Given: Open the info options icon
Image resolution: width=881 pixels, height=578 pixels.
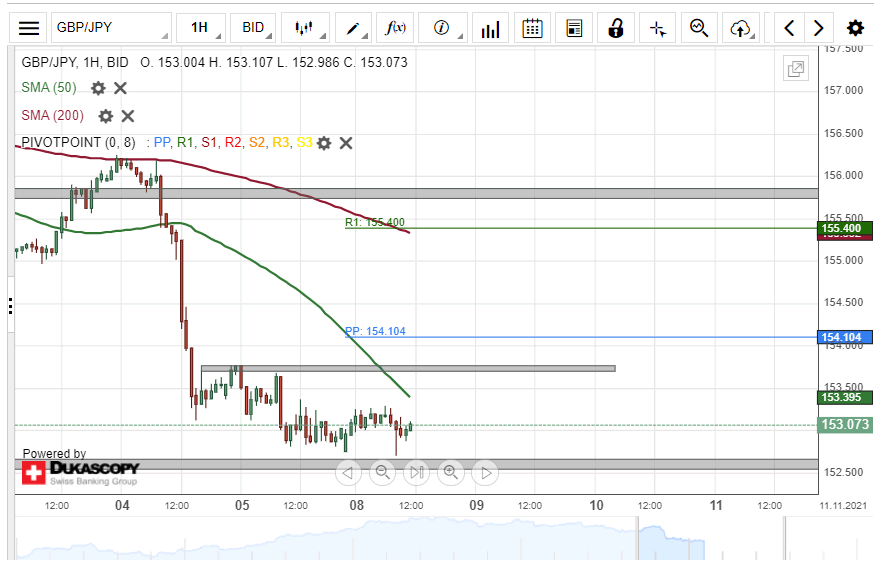Looking at the screenshot, I should (442, 28).
